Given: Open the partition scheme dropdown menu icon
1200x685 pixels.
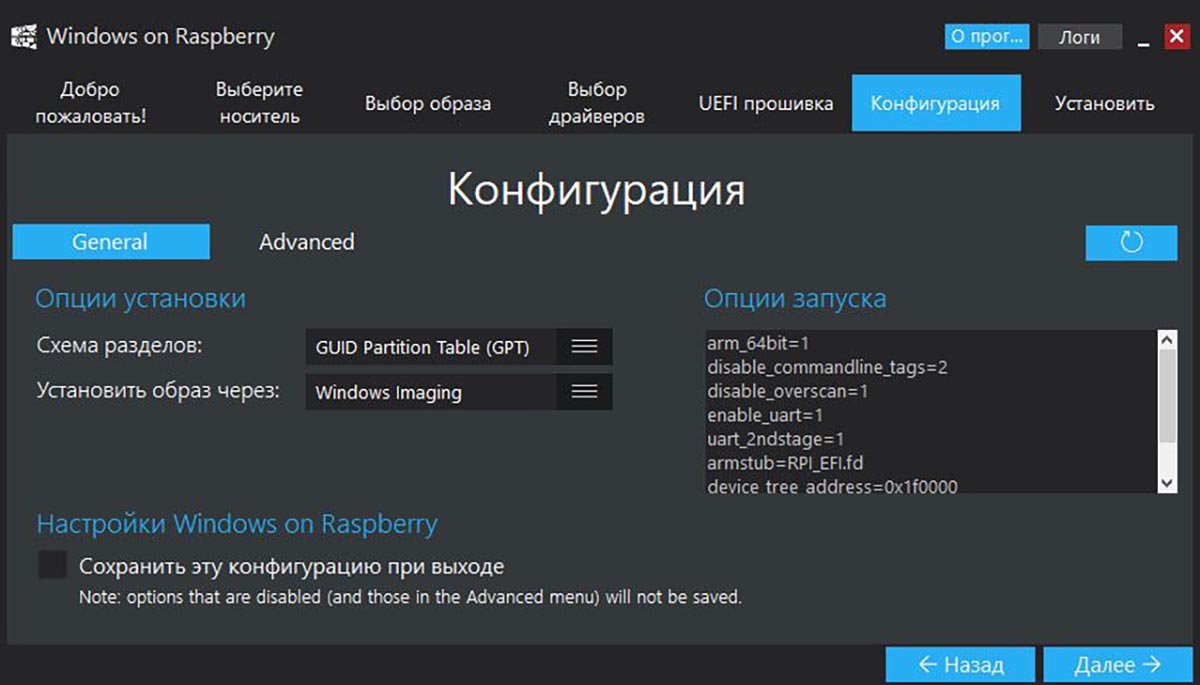Looking at the screenshot, I should click(584, 347).
